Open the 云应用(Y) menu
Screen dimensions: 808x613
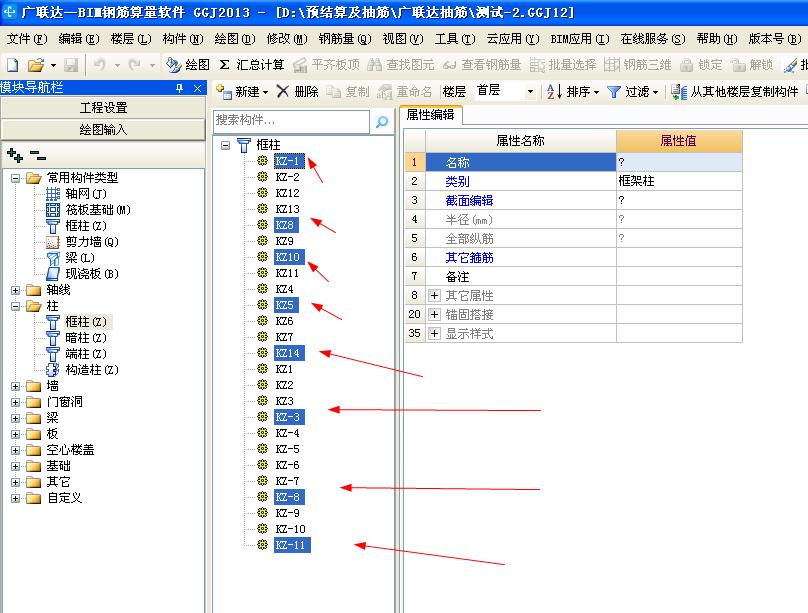513,39
